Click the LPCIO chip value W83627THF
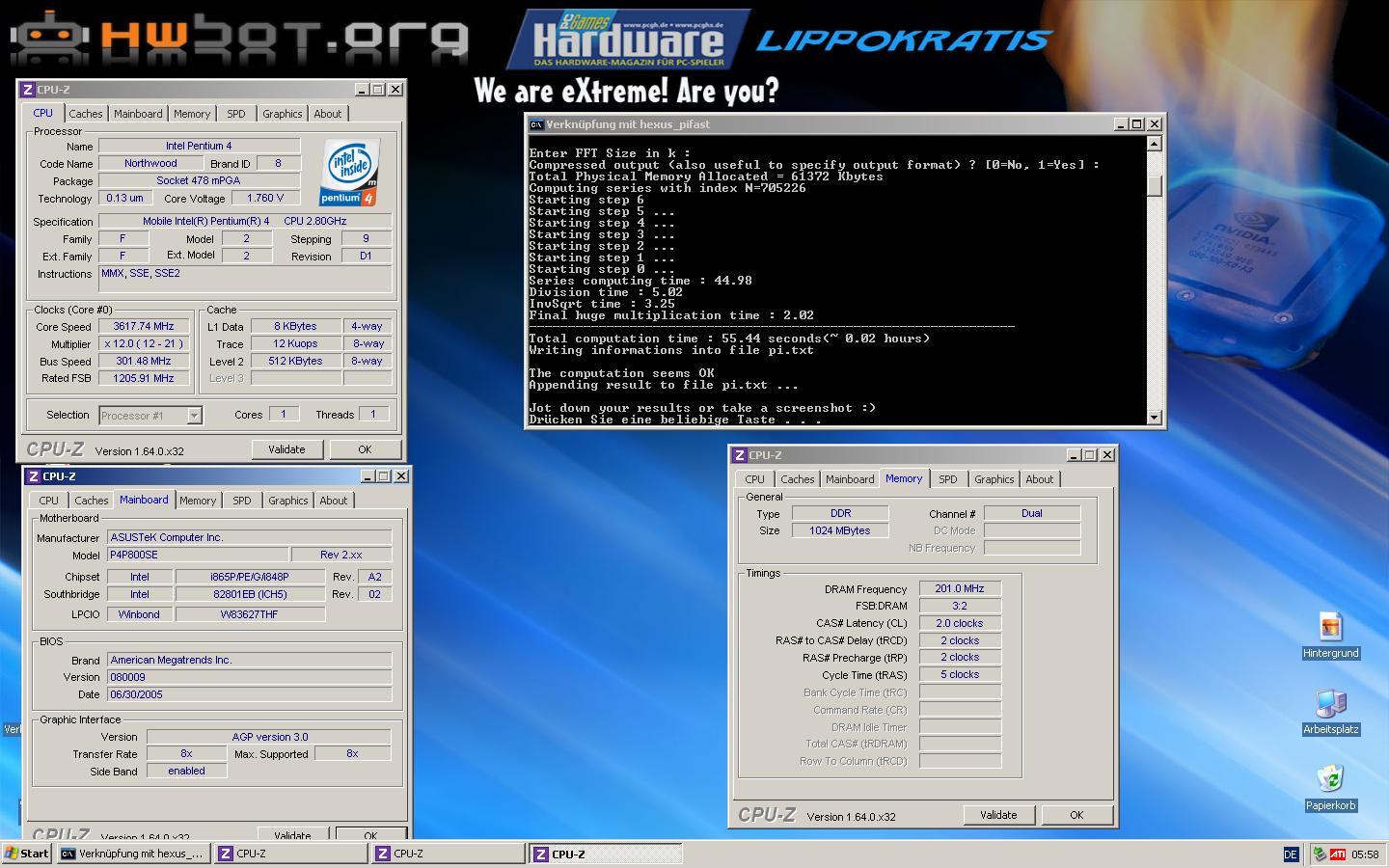The image size is (1389, 868). click(x=250, y=613)
